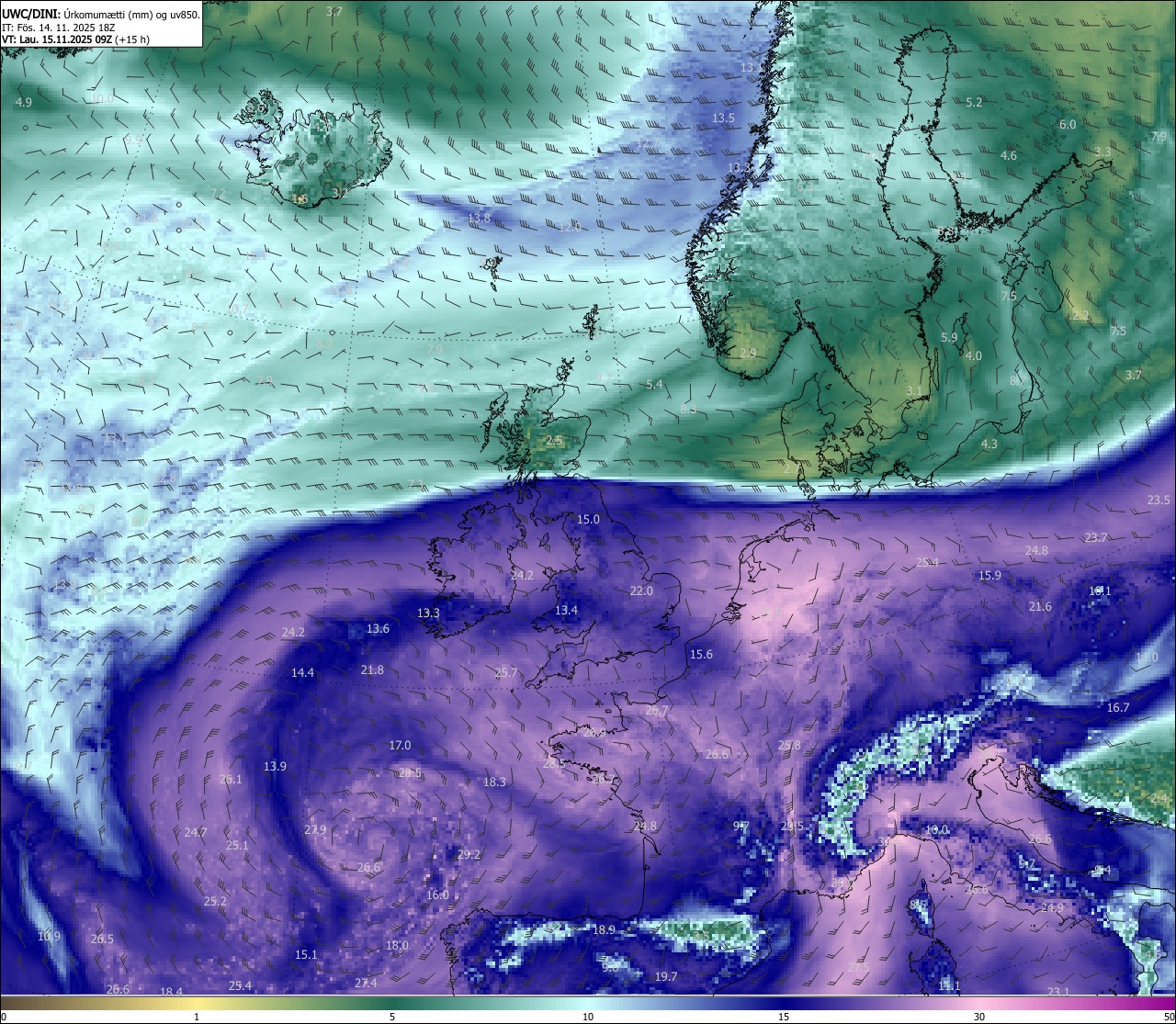Select the 'IT: Fös. 14. 11. 2025 18Z' line

click(58, 28)
